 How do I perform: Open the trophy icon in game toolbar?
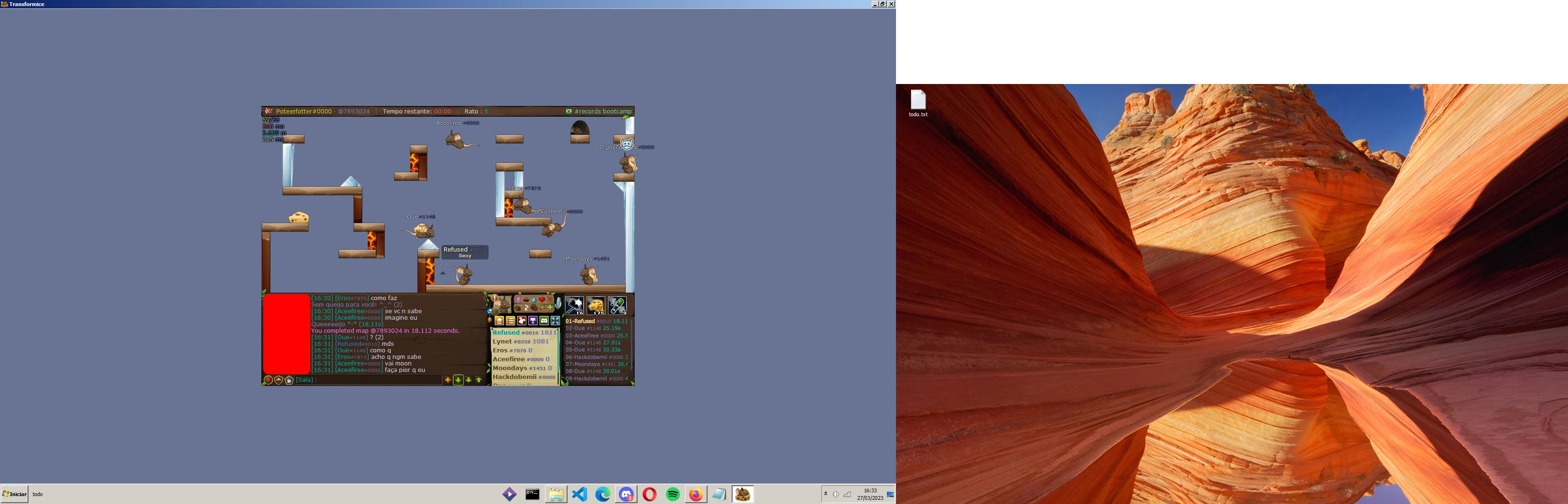(x=532, y=321)
